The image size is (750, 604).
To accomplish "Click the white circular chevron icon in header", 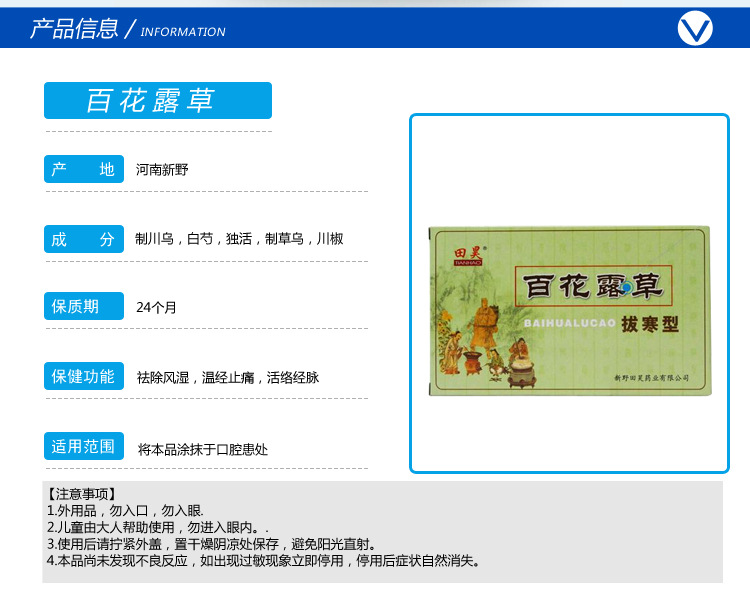I will point(695,28).
